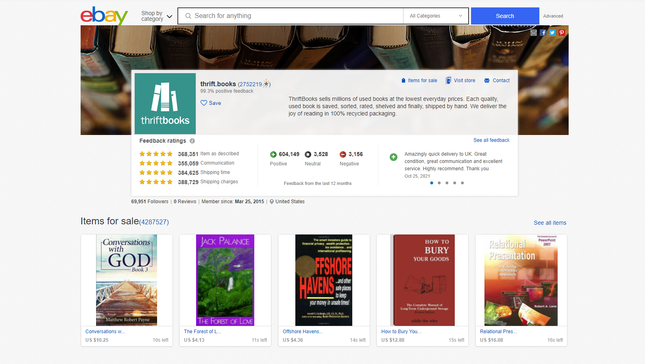Viewport: 645px width, 364px height.
Task: Open the thrift.books username link
Action: click(x=218, y=84)
